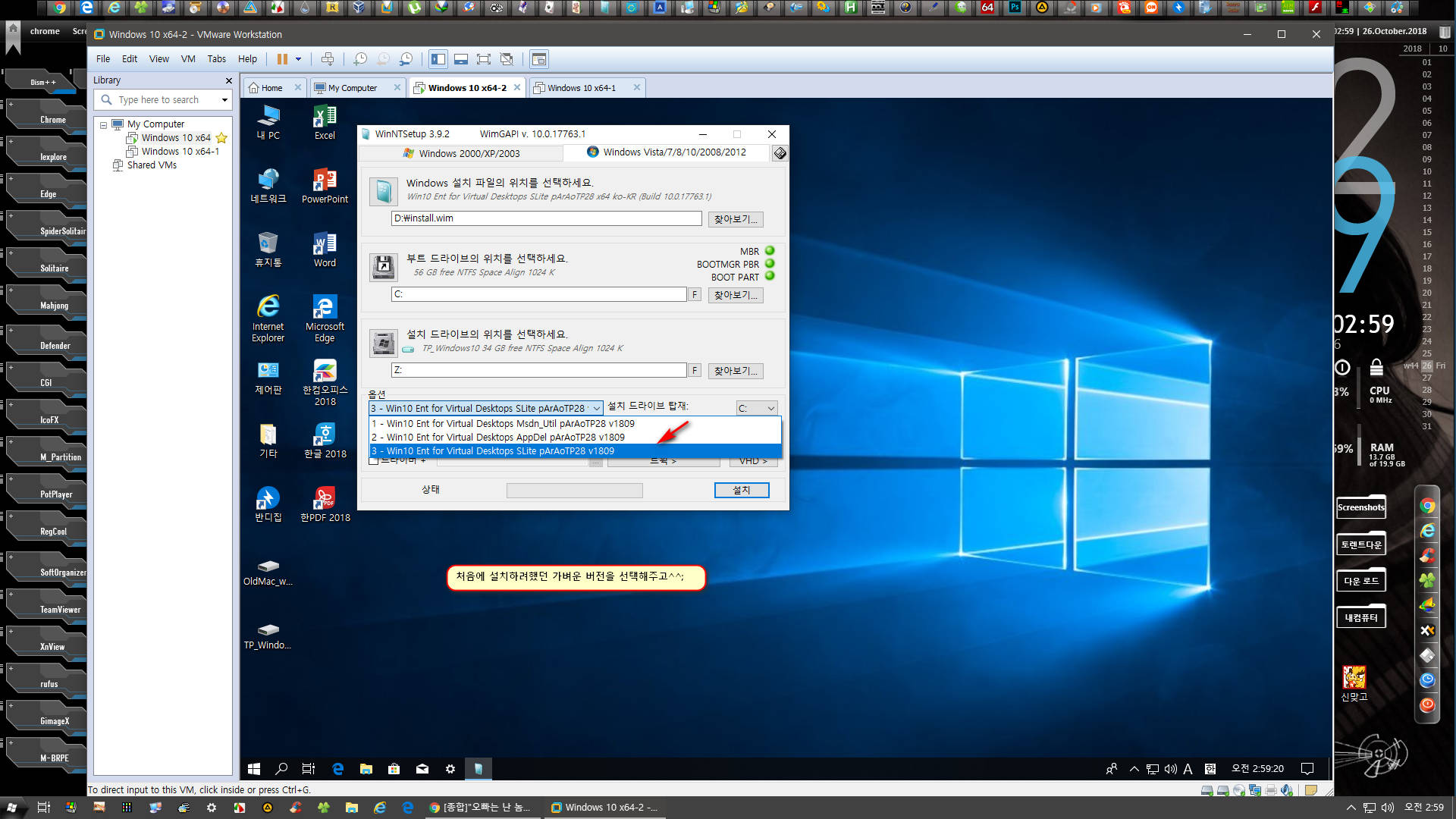Open the 휴지통 recycle bin icon
Image resolution: width=1456 pixels, height=819 pixels.
(268, 249)
